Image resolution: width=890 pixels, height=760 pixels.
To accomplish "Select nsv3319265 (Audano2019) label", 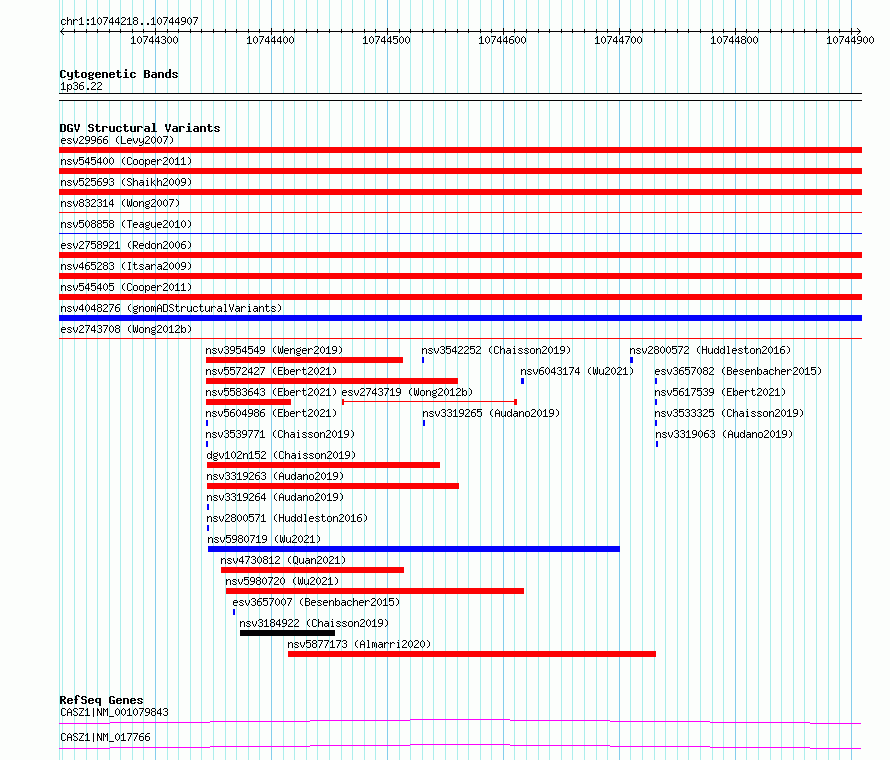I will point(491,413).
